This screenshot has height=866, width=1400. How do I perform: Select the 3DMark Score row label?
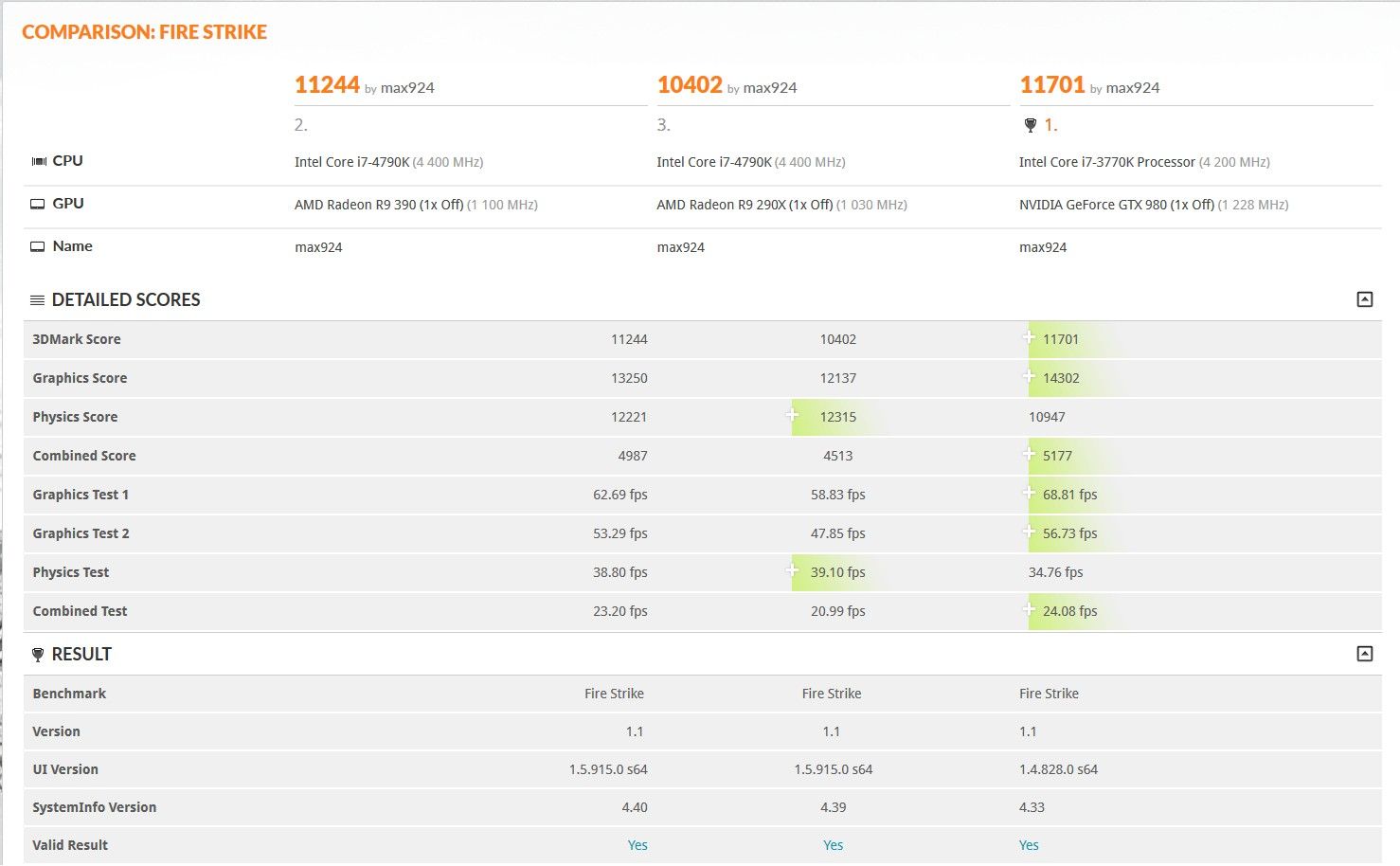[x=77, y=339]
